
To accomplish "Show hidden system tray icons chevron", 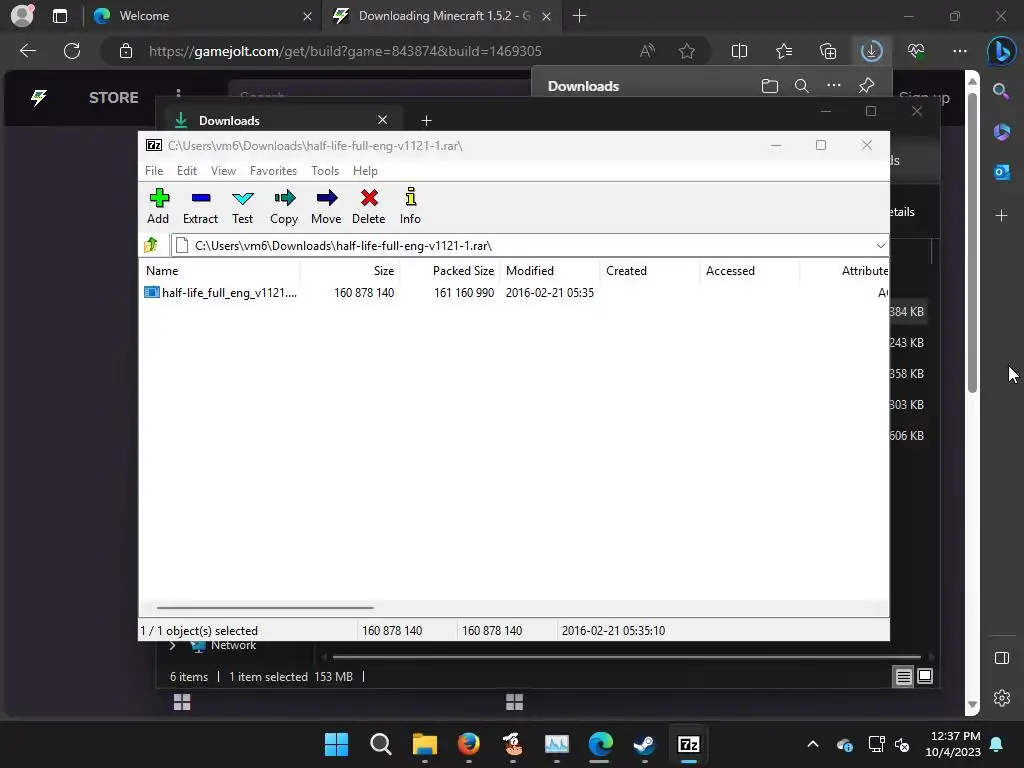I will point(813,744).
